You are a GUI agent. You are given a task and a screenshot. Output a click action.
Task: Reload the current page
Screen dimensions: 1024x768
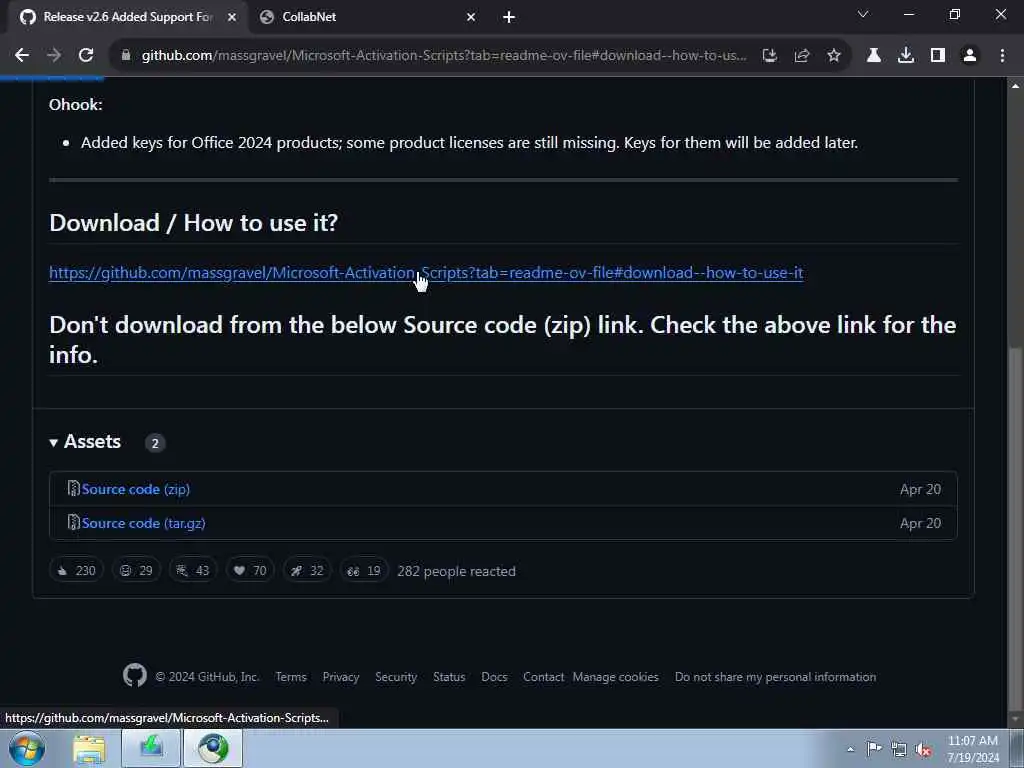coord(86,56)
